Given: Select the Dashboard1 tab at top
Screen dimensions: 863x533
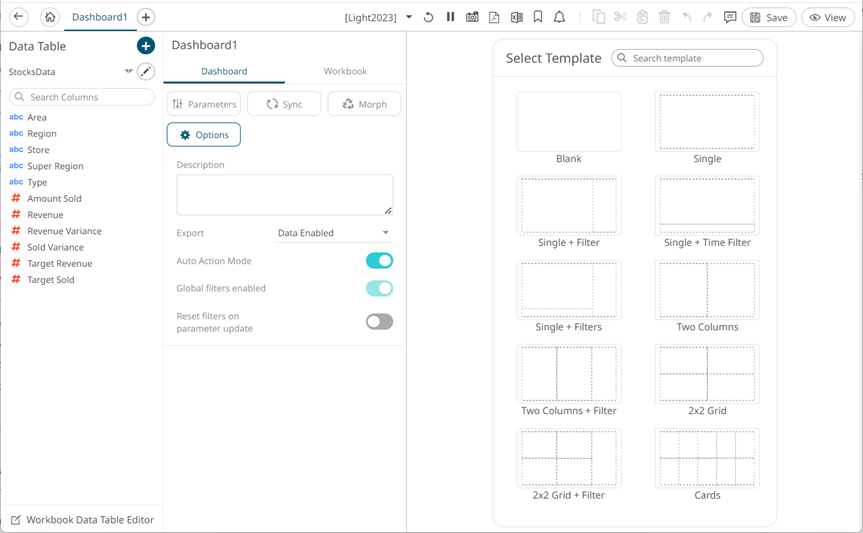Looking at the screenshot, I should click(100, 17).
